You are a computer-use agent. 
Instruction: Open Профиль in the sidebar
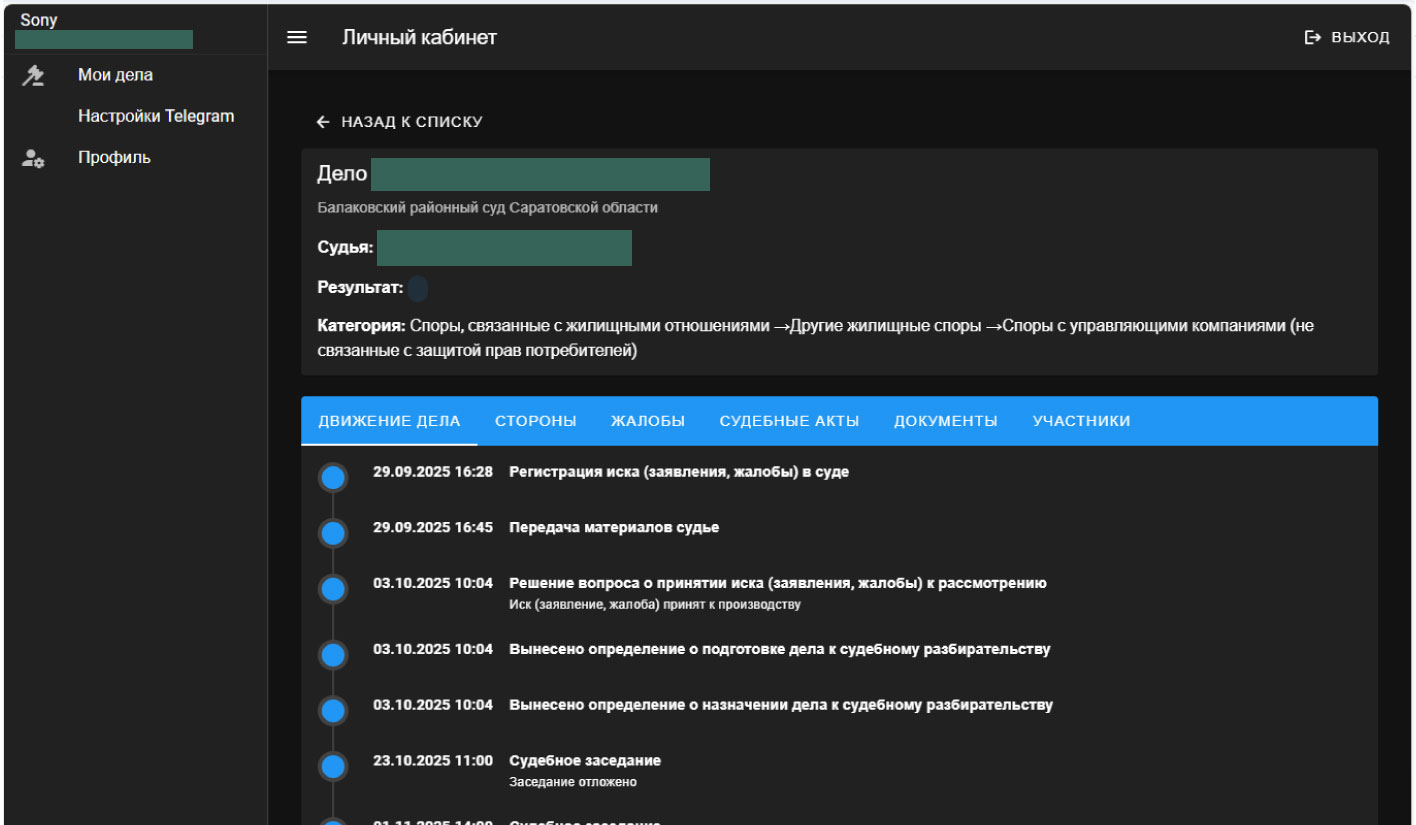coord(114,157)
